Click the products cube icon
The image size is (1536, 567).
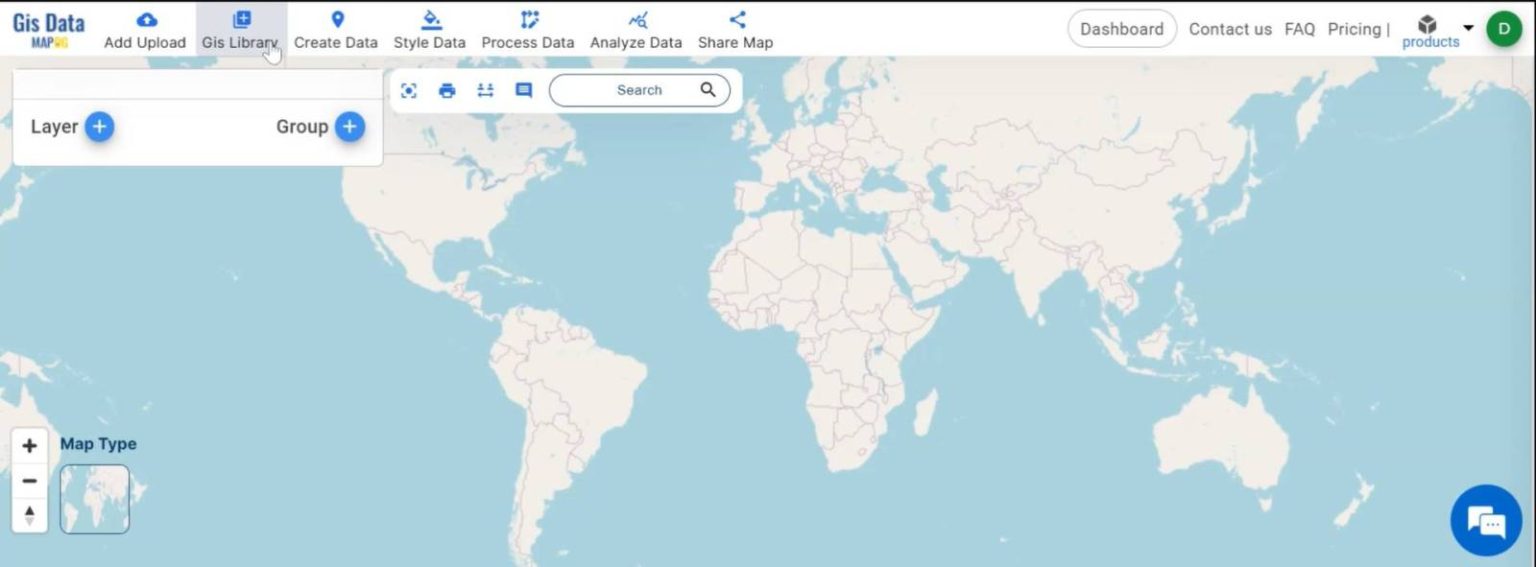[x=1428, y=25]
